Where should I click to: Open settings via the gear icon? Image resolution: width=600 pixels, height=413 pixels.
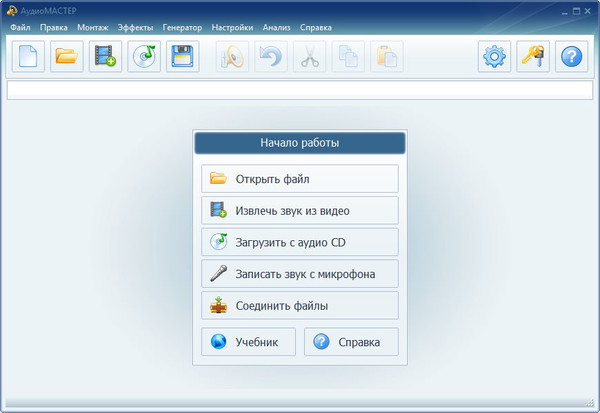[x=494, y=57]
